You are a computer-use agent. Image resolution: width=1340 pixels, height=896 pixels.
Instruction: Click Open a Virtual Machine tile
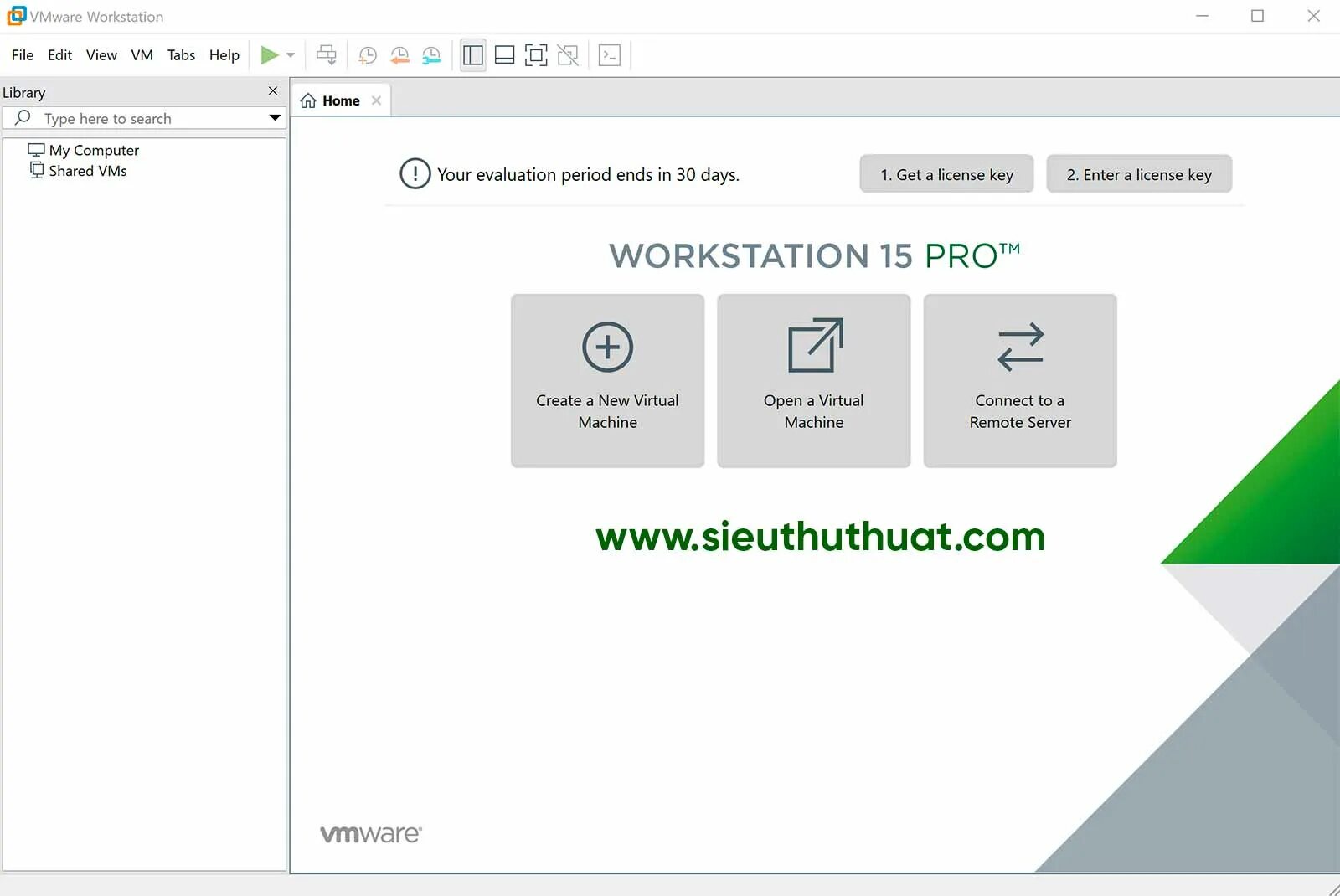coord(813,380)
